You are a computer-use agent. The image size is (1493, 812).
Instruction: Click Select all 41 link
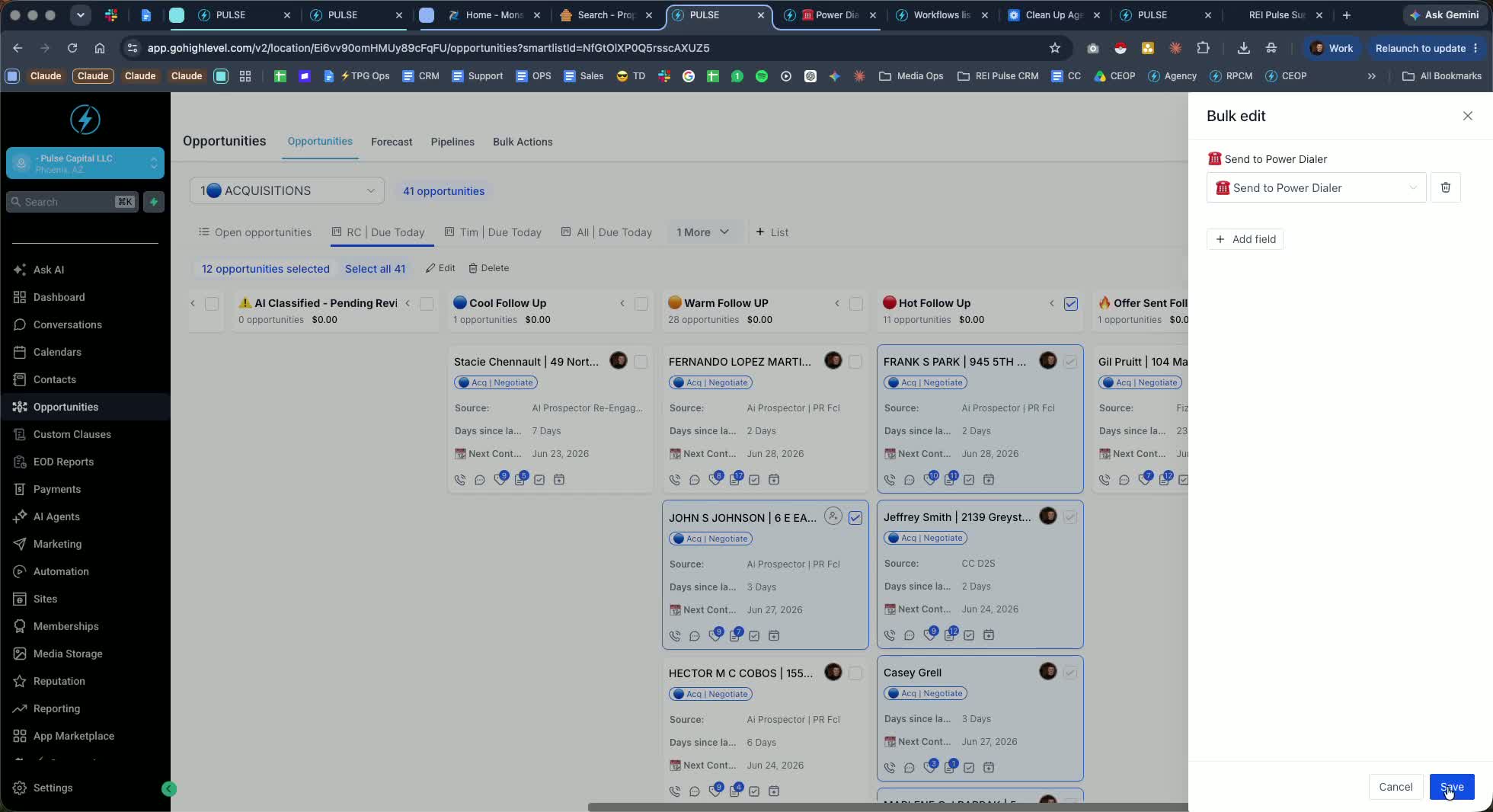[375, 269]
